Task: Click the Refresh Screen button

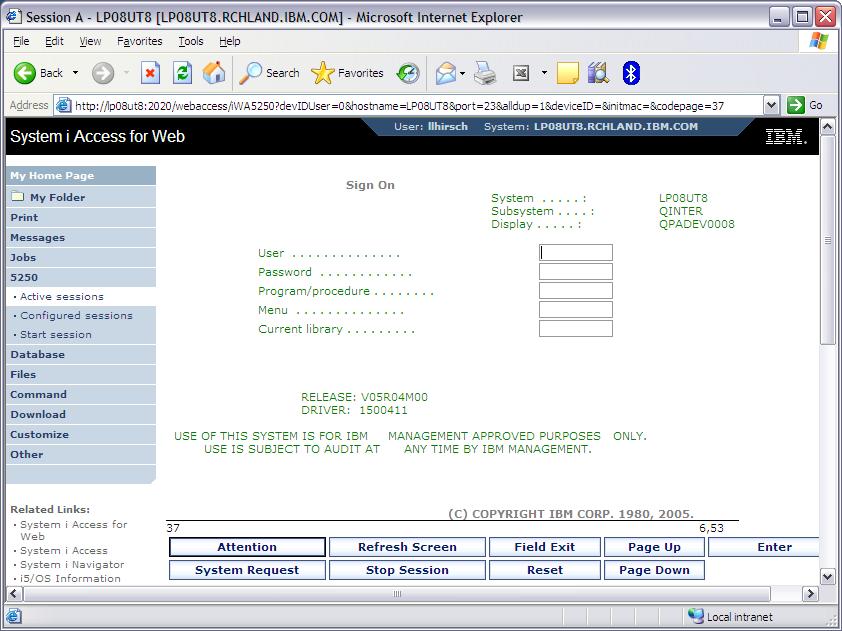Action: coord(407,547)
